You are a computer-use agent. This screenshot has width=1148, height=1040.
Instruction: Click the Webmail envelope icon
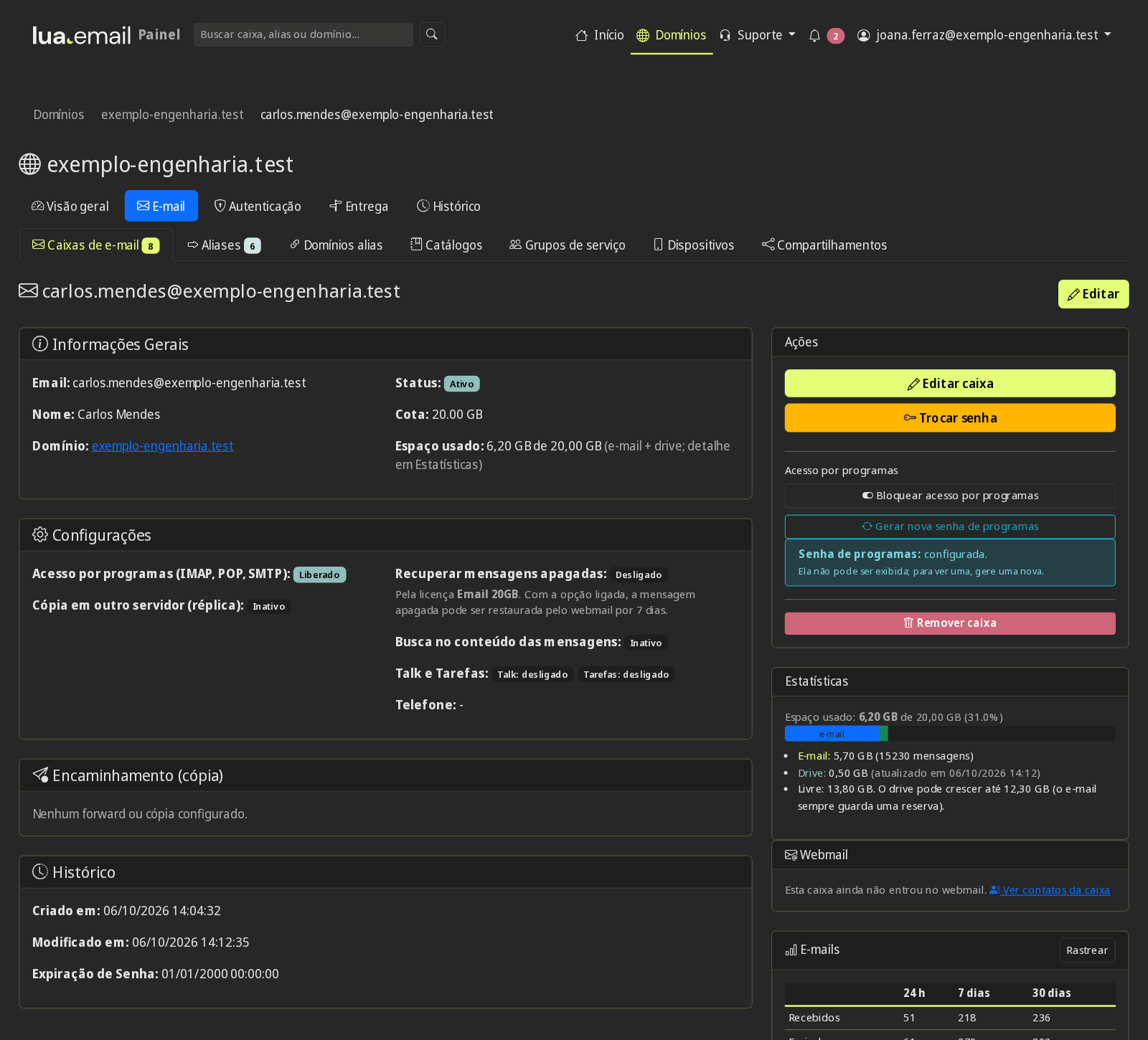click(791, 855)
